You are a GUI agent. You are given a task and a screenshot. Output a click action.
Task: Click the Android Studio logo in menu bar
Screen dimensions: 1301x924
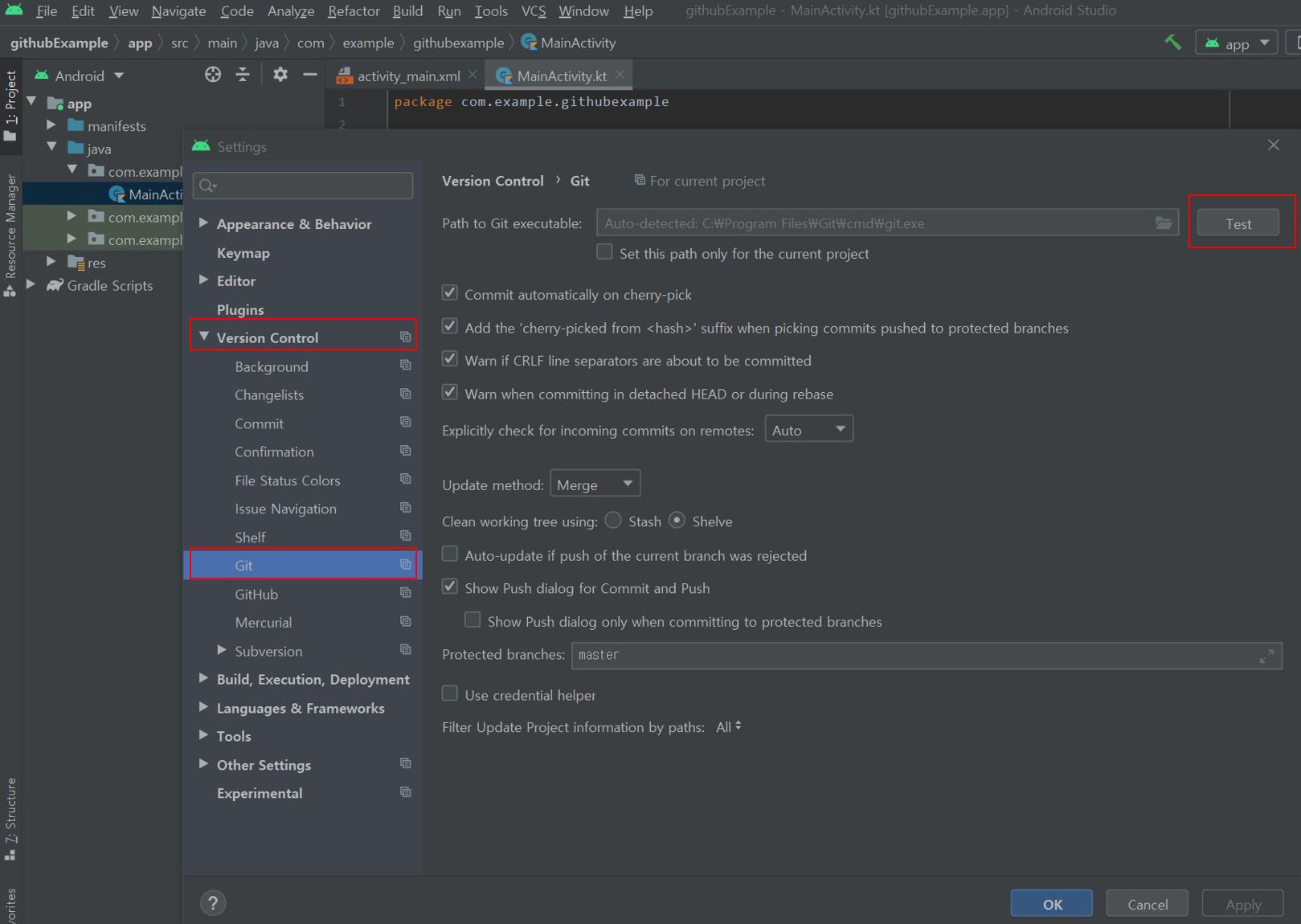click(x=14, y=10)
